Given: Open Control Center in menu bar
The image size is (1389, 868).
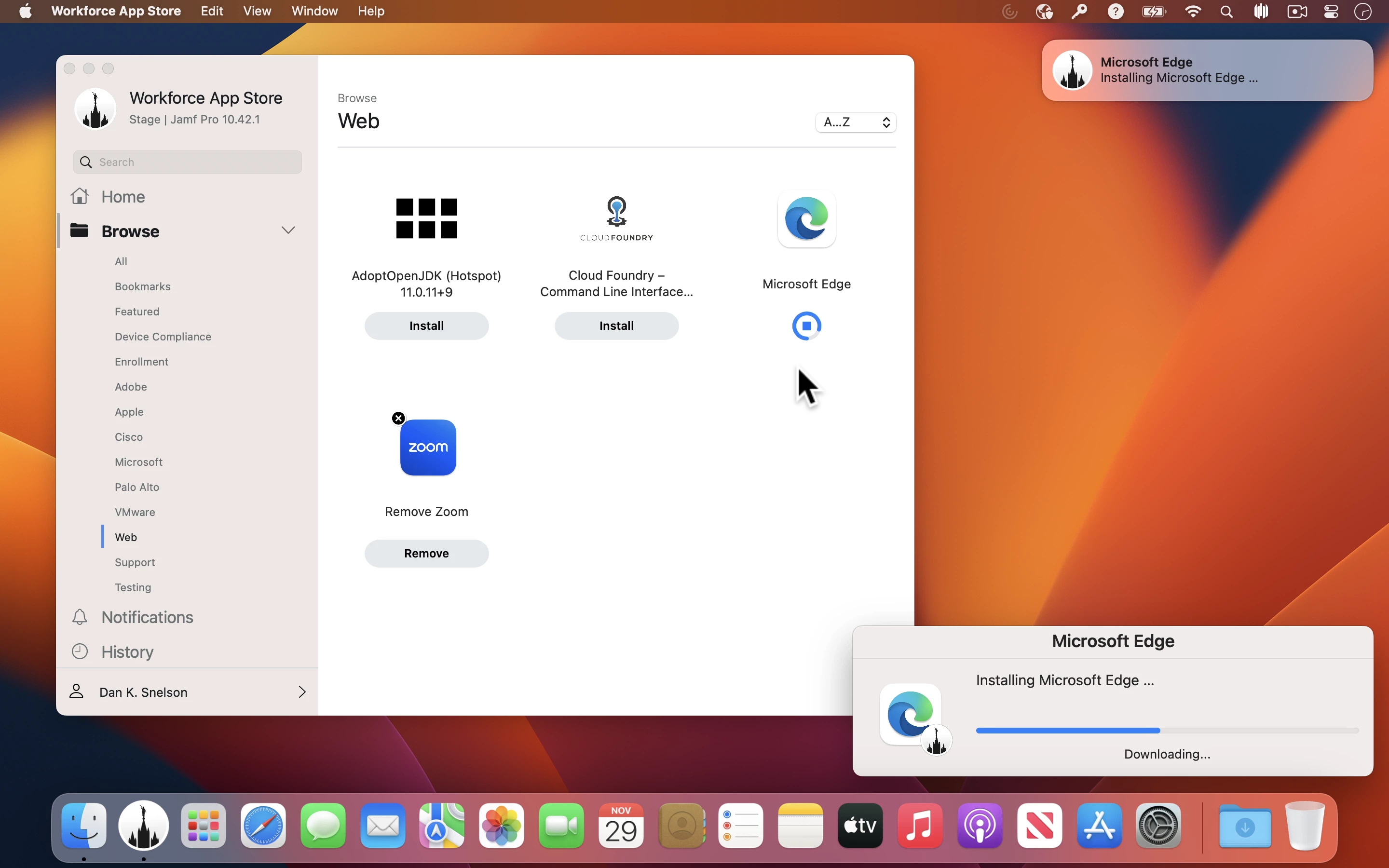Looking at the screenshot, I should point(1331,12).
